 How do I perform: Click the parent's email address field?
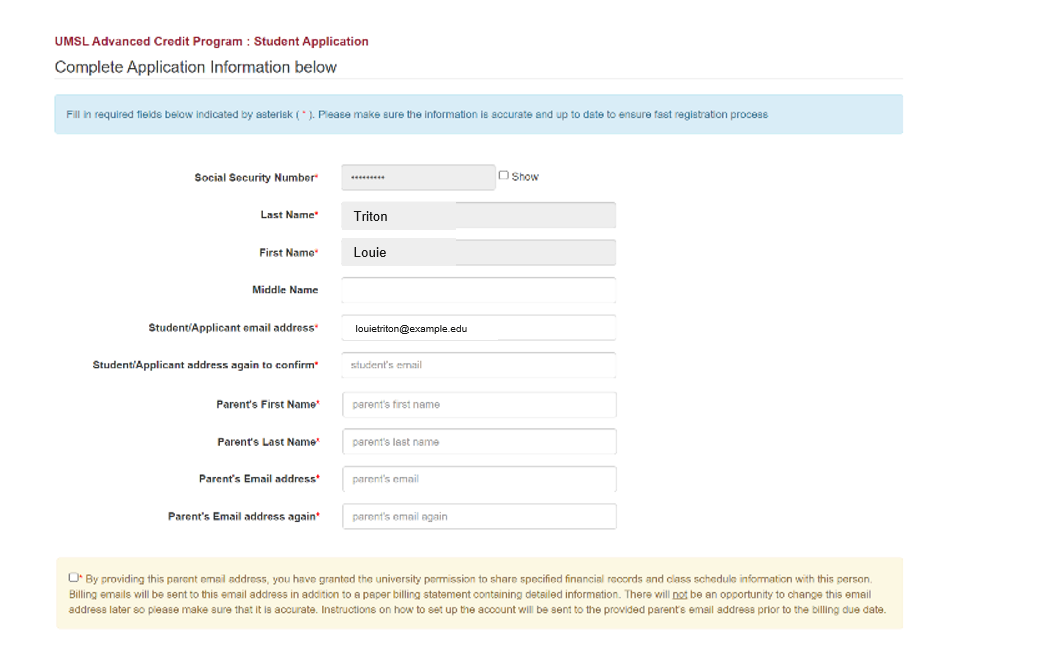[478, 479]
